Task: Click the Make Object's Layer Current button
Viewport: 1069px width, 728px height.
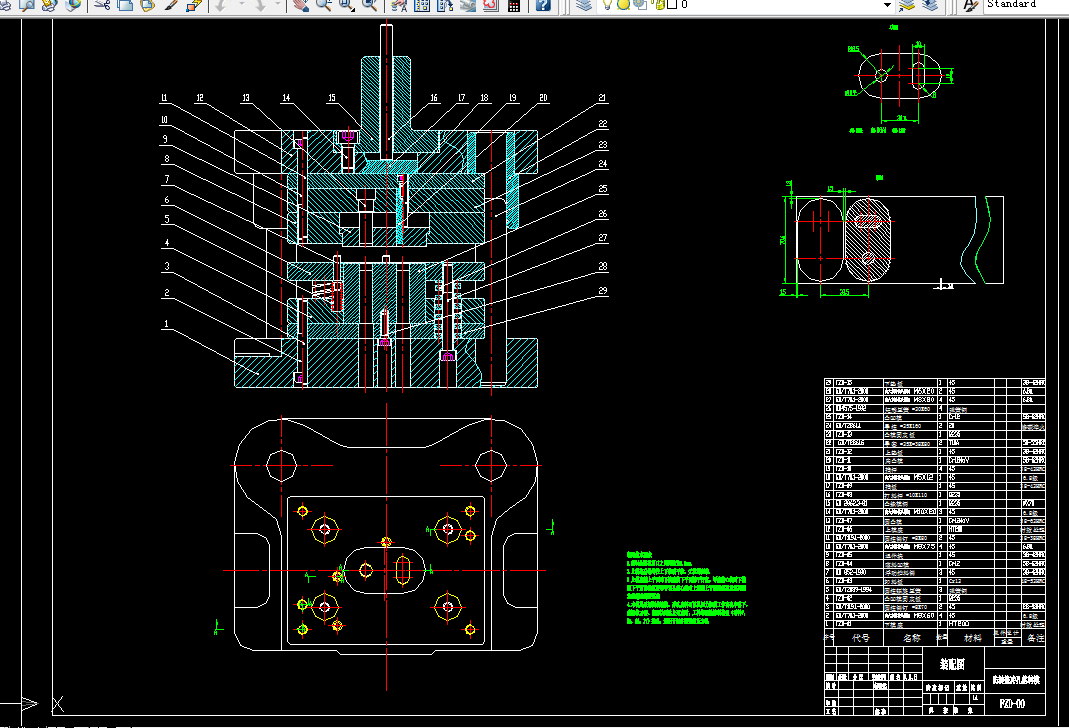Action: 907,5
